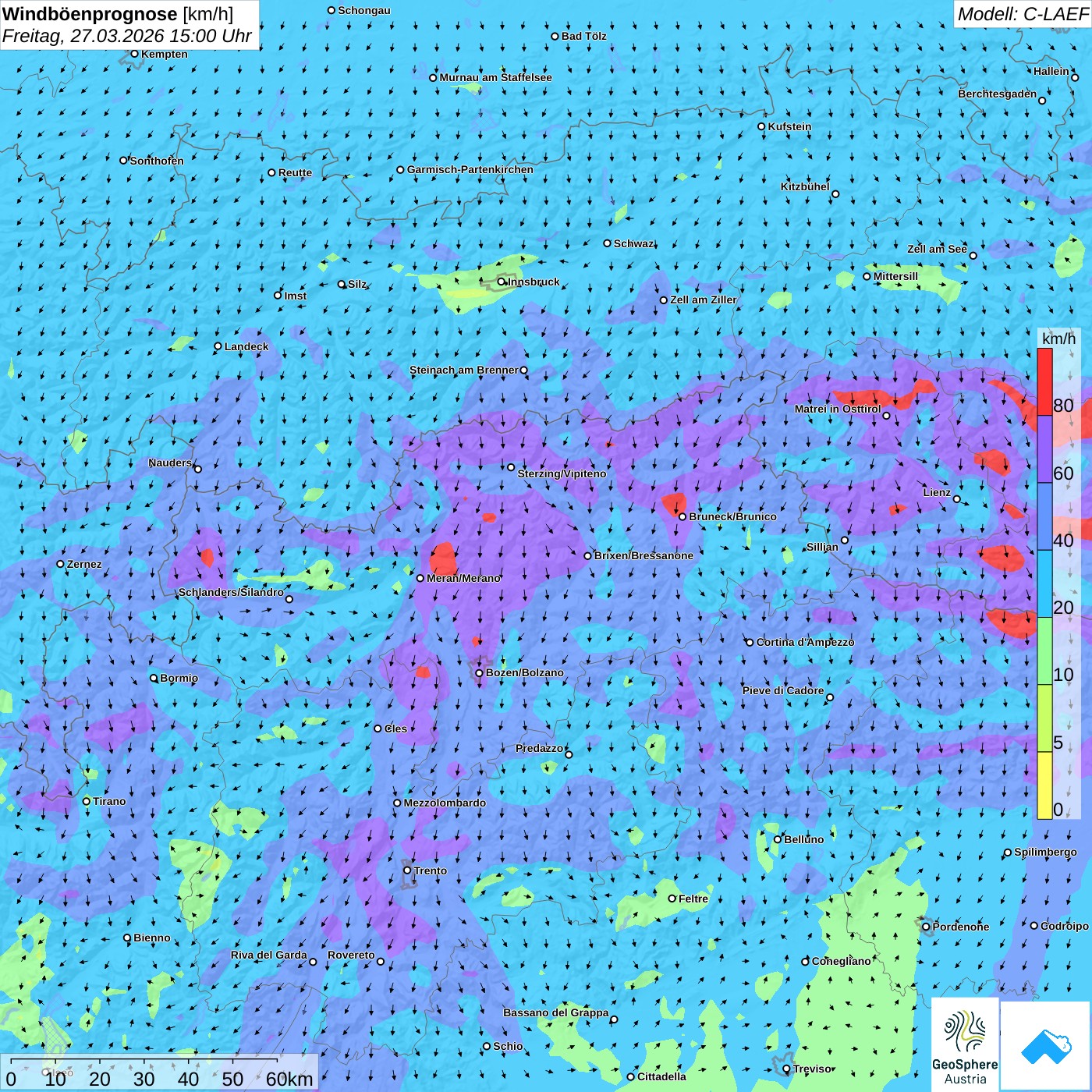Click the Cittadella label
This screenshot has width=1092, height=1092.
[661, 1076]
